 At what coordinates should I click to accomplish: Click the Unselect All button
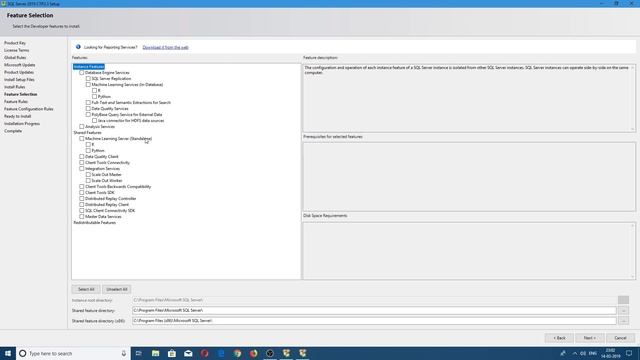tap(117, 289)
